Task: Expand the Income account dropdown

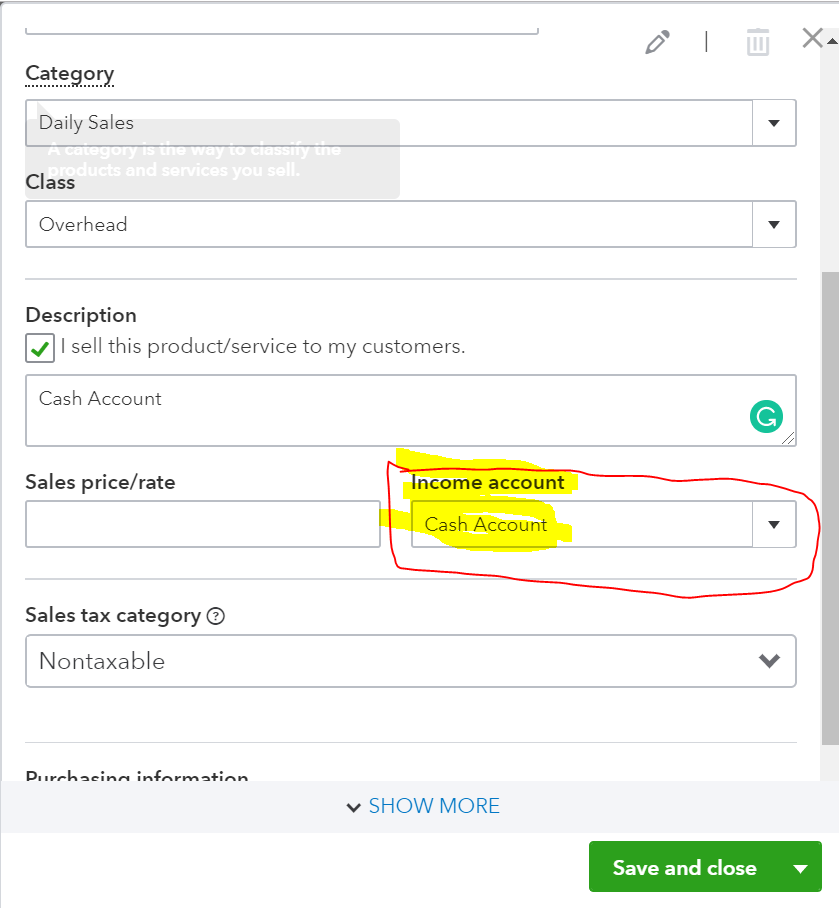Action: 774,524
